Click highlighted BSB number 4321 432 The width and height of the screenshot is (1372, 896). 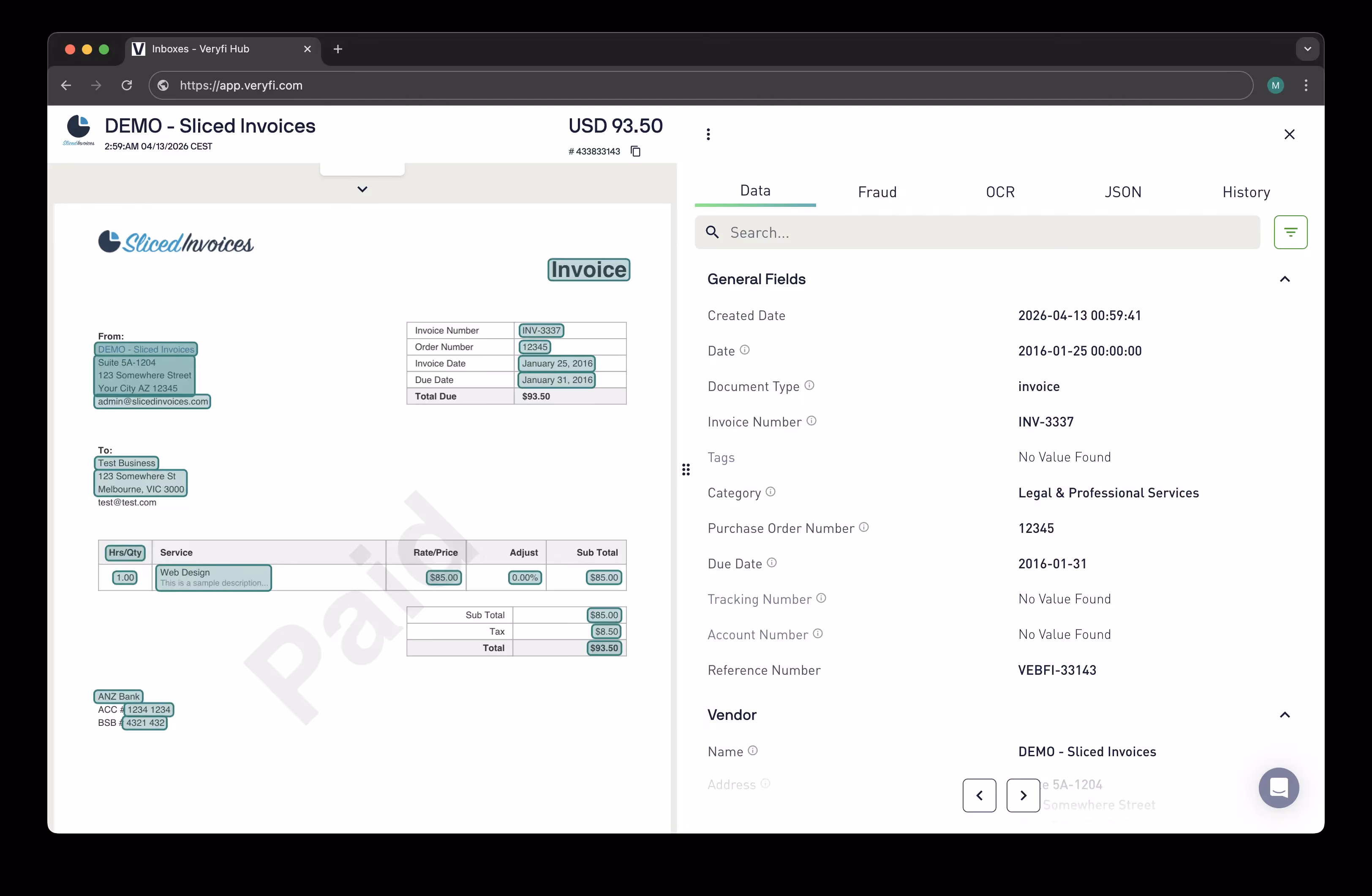pos(145,722)
